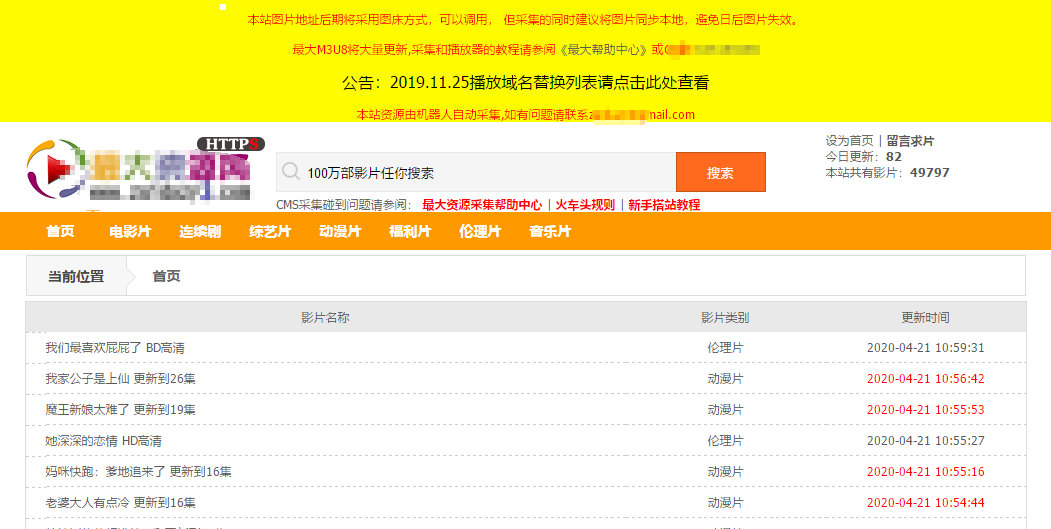
Task: Open the 连续剧 navigation category
Action: (x=200, y=231)
